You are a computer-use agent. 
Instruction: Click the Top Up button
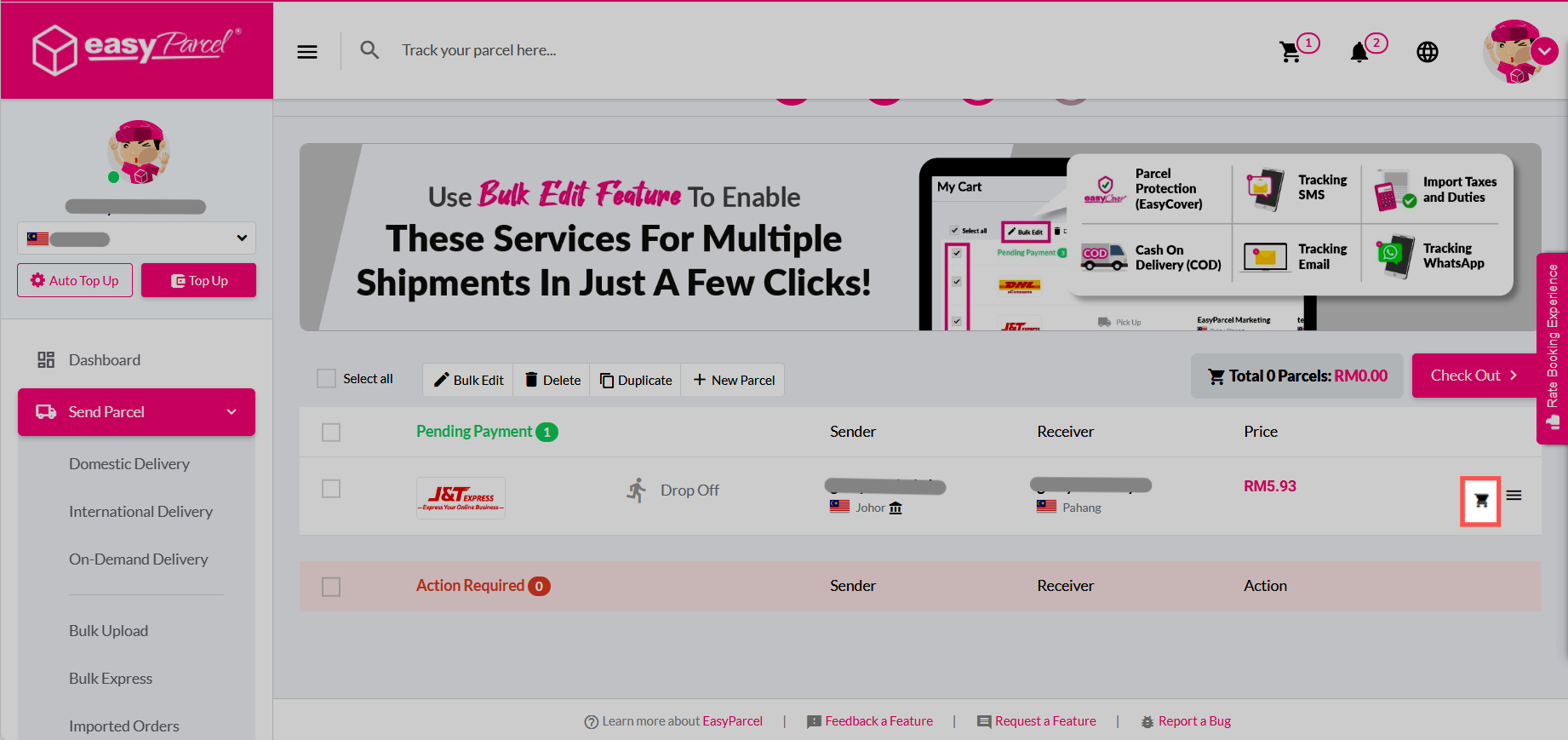pos(198,280)
